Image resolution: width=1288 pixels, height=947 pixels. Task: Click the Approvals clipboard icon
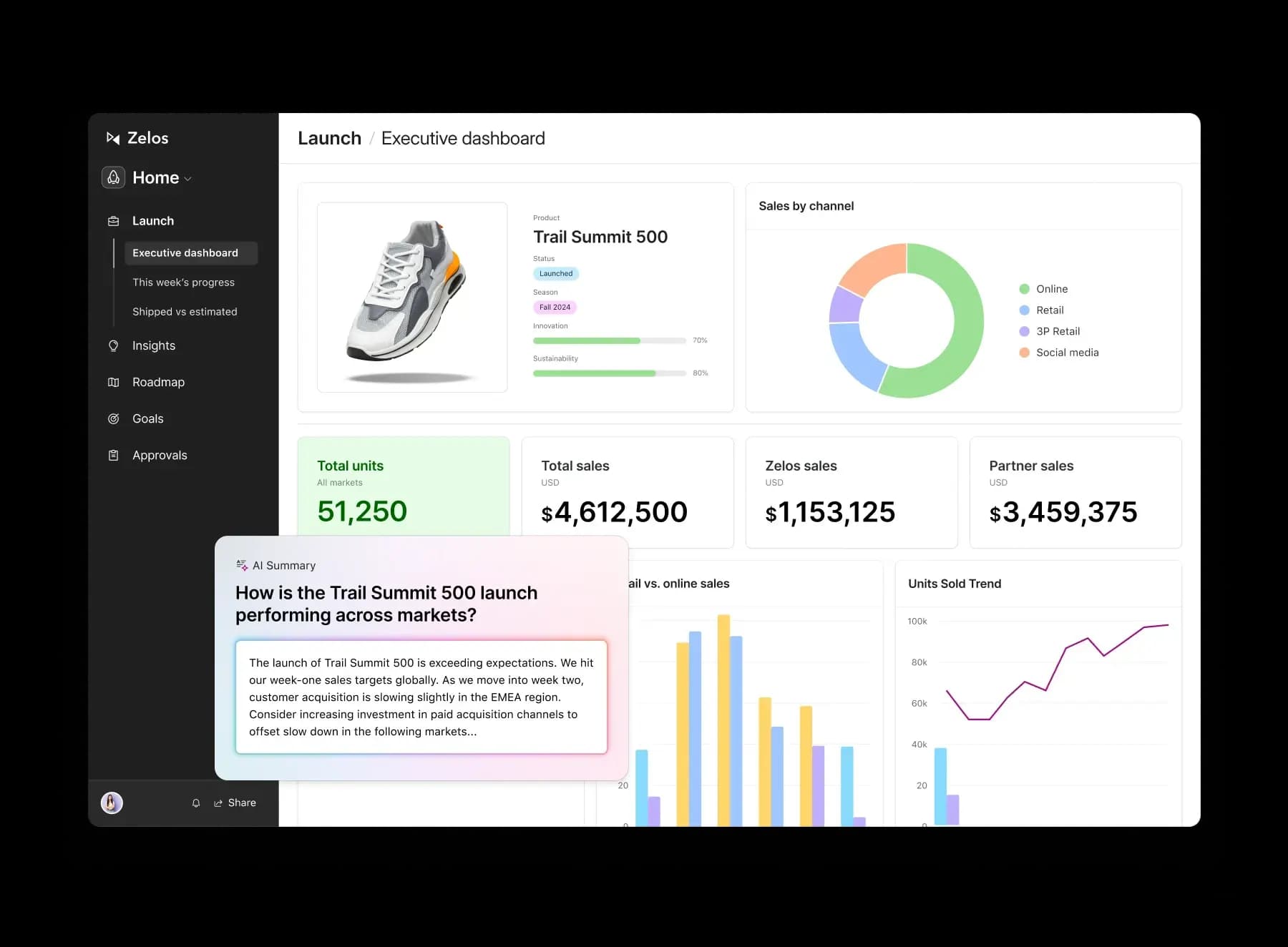(113, 455)
